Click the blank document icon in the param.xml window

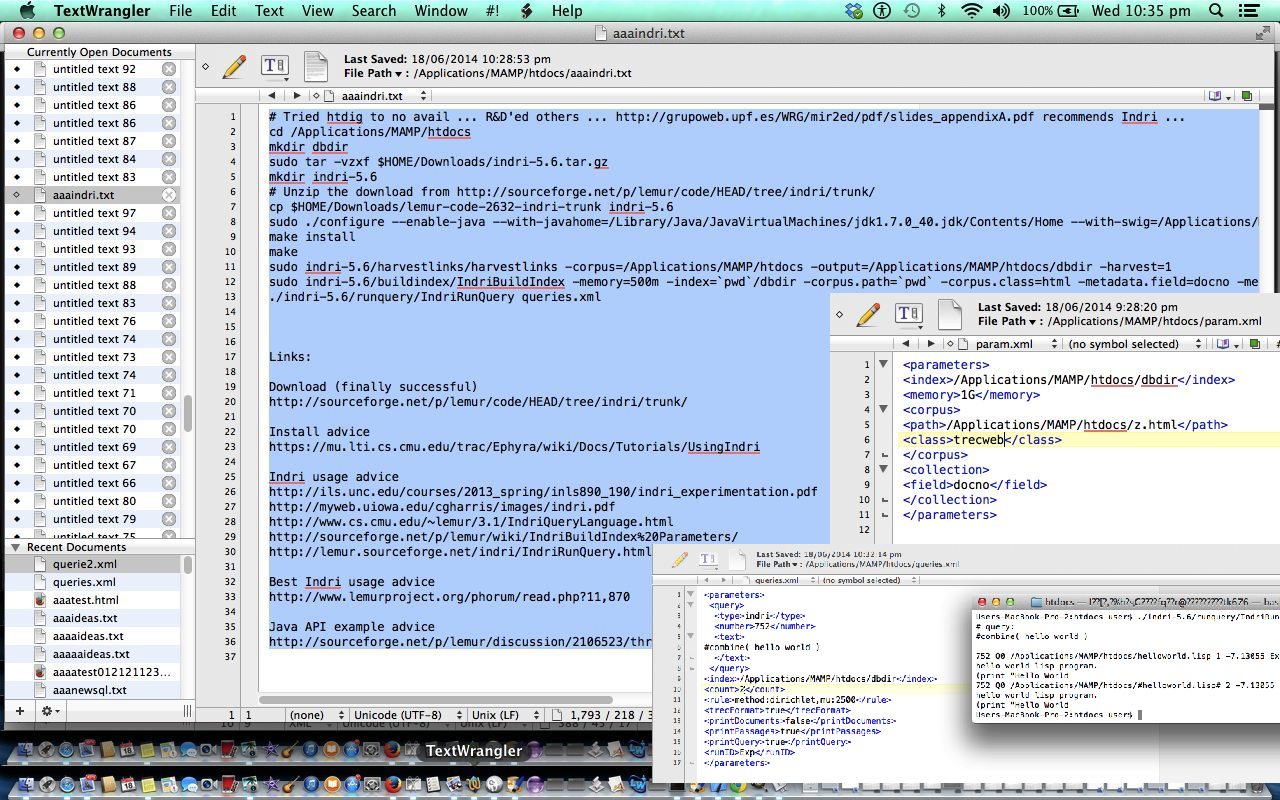coord(949,315)
